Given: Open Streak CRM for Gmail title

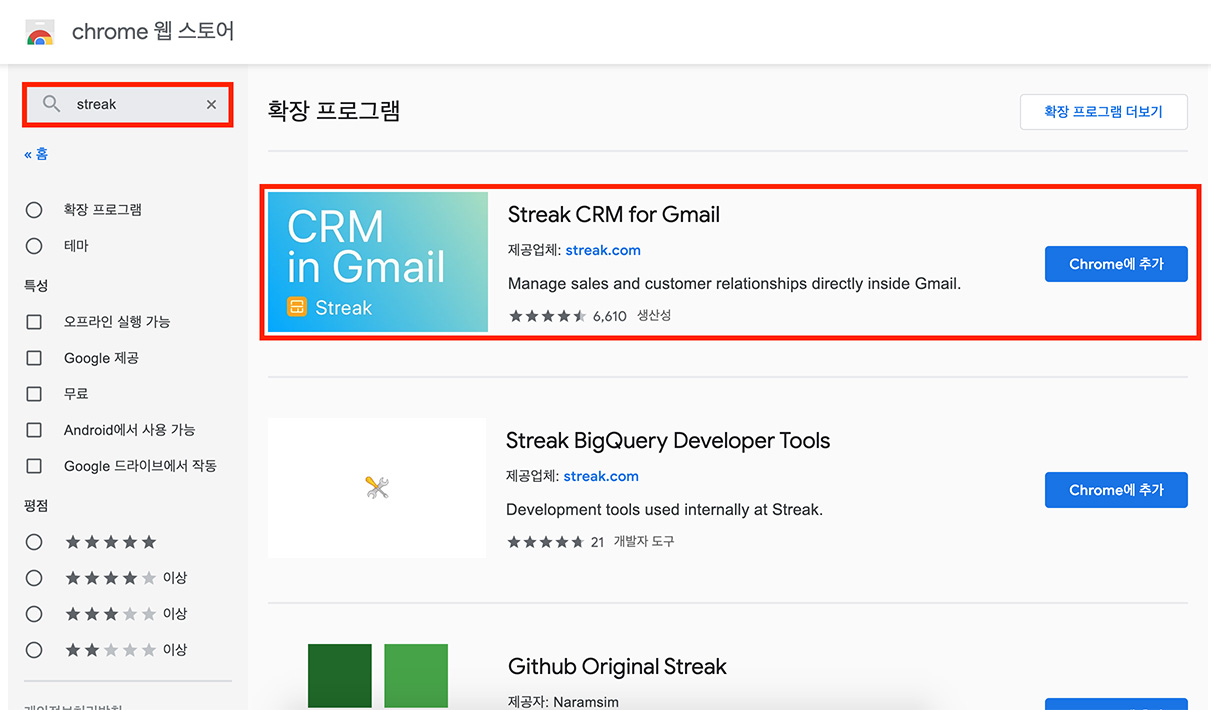Looking at the screenshot, I should pos(614,215).
